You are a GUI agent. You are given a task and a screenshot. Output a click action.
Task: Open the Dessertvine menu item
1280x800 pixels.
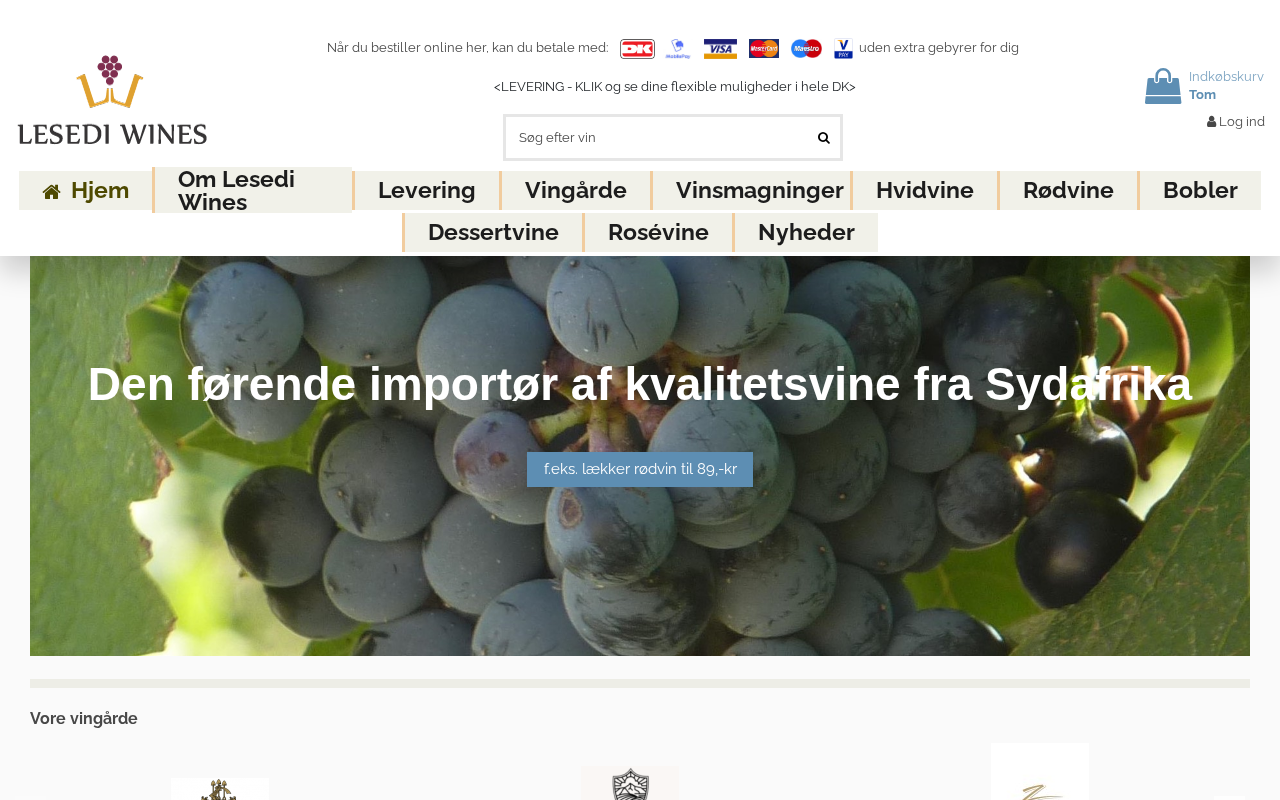[493, 232]
